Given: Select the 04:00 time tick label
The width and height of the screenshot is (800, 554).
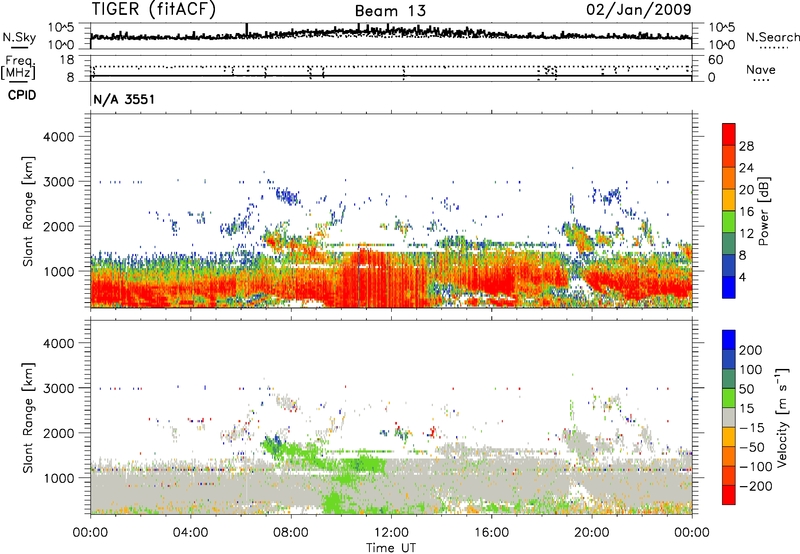Looking at the screenshot, I should pos(191,533).
